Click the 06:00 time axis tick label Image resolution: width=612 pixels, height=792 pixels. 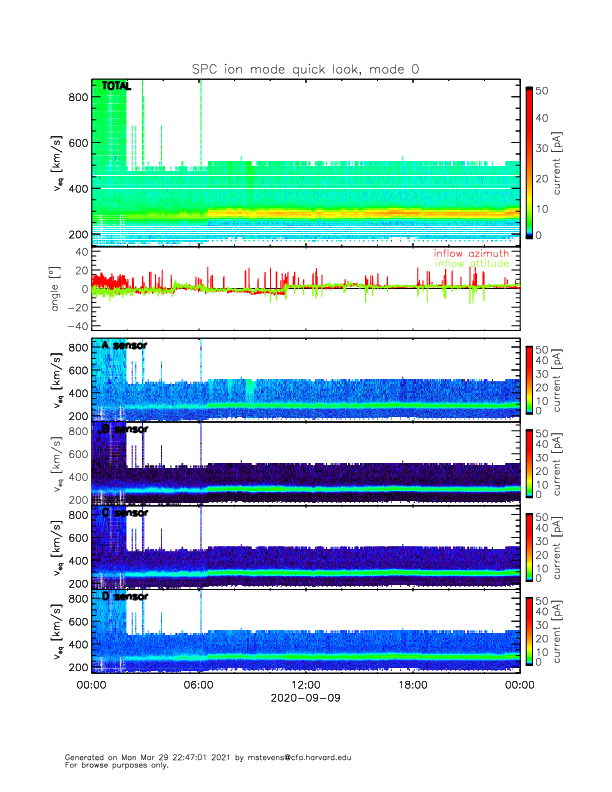[199, 685]
